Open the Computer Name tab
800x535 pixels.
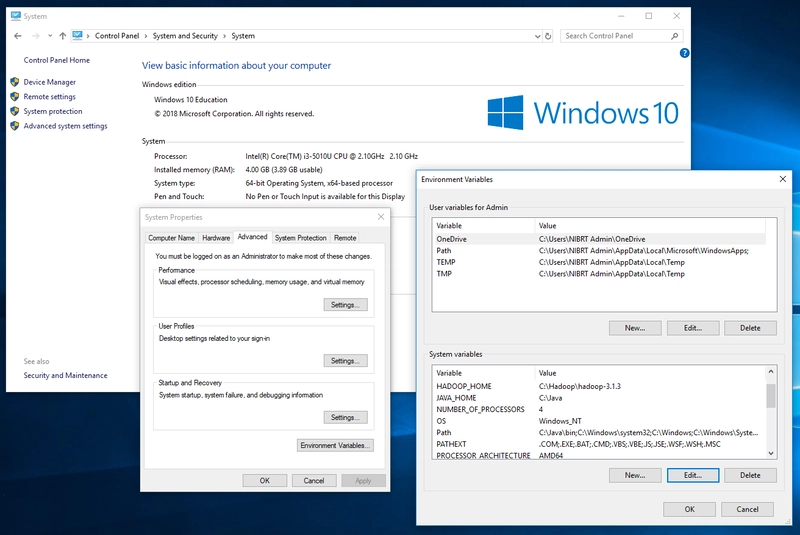tap(172, 238)
